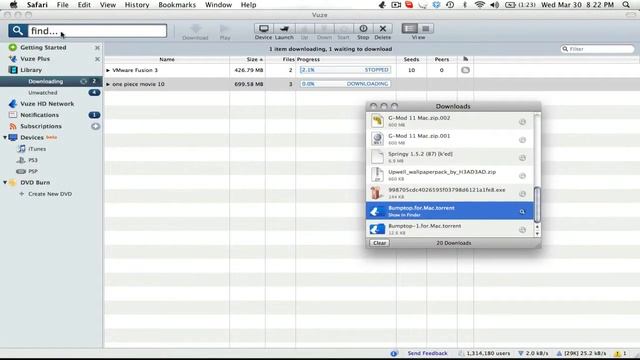The image size is (640, 360).
Task: Switch to detailed list view mode
Action: (409, 29)
